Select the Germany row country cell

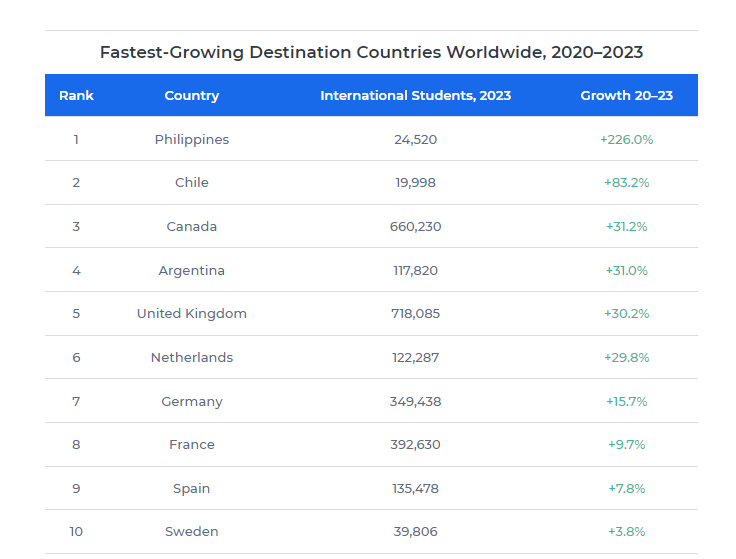point(191,402)
